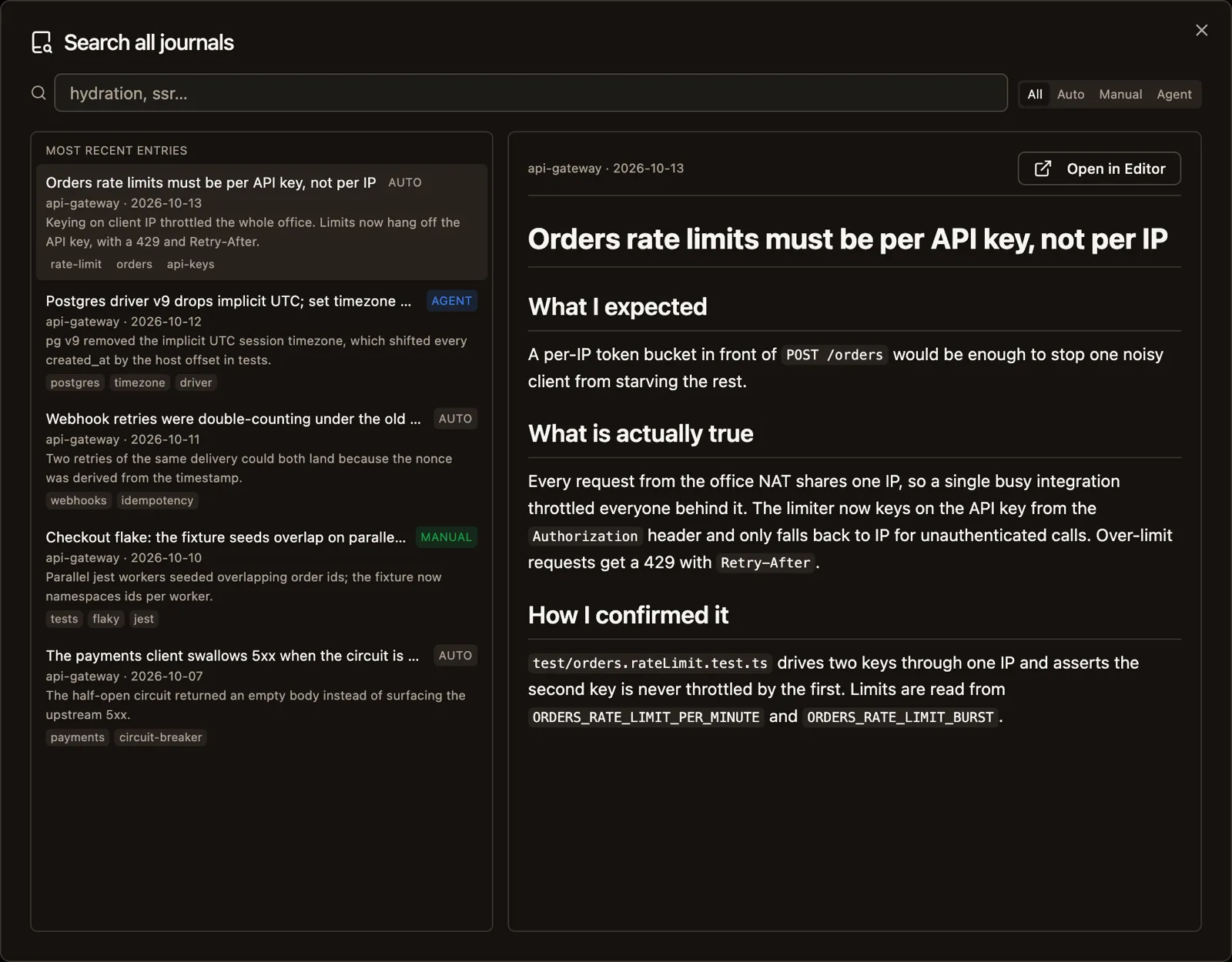Click the jest tag
Image resolution: width=1232 pixels, height=962 pixels.
pyautogui.click(x=143, y=619)
